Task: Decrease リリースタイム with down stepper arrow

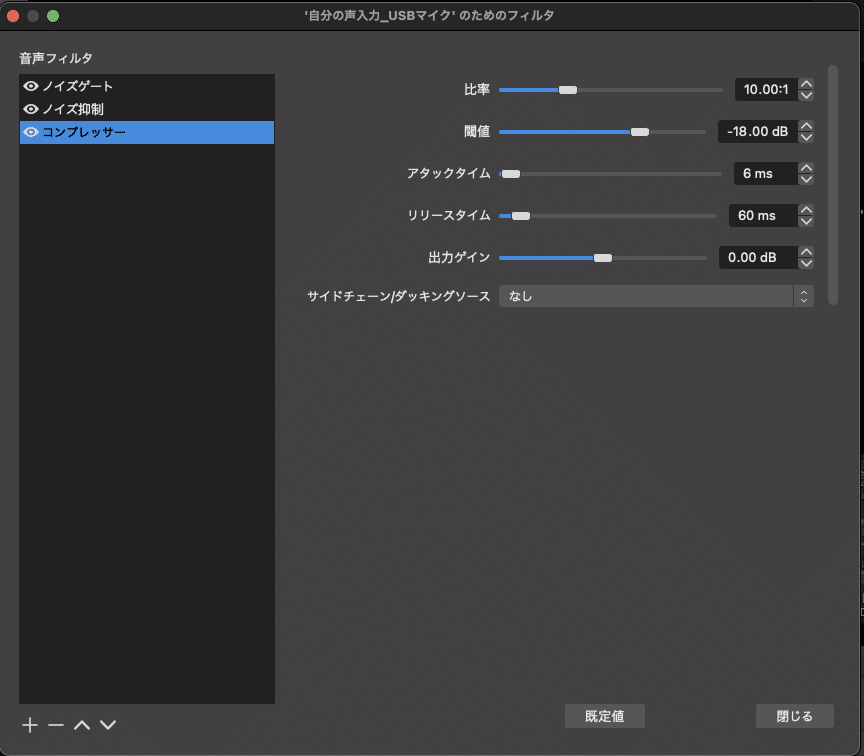Action: pyautogui.click(x=806, y=221)
